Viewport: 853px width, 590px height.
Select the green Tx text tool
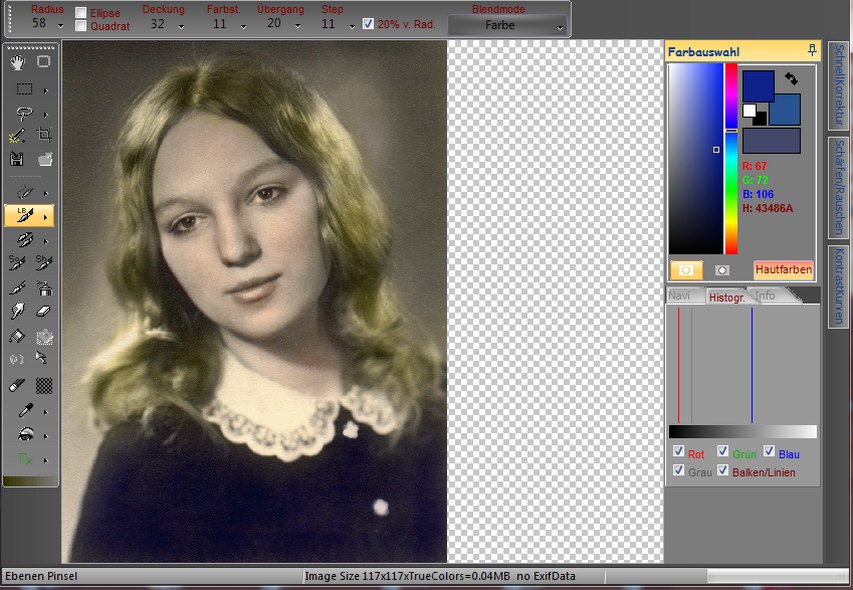(x=25, y=459)
